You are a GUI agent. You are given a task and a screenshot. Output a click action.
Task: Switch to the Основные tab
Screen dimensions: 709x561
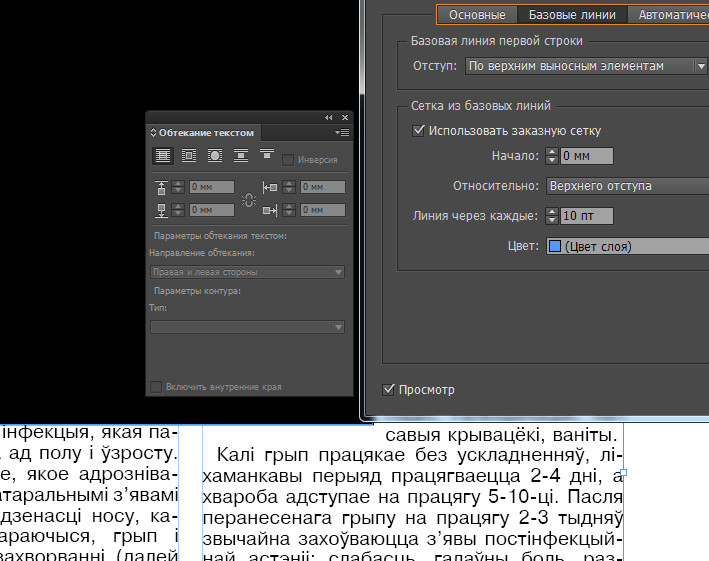[x=477, y=15]
